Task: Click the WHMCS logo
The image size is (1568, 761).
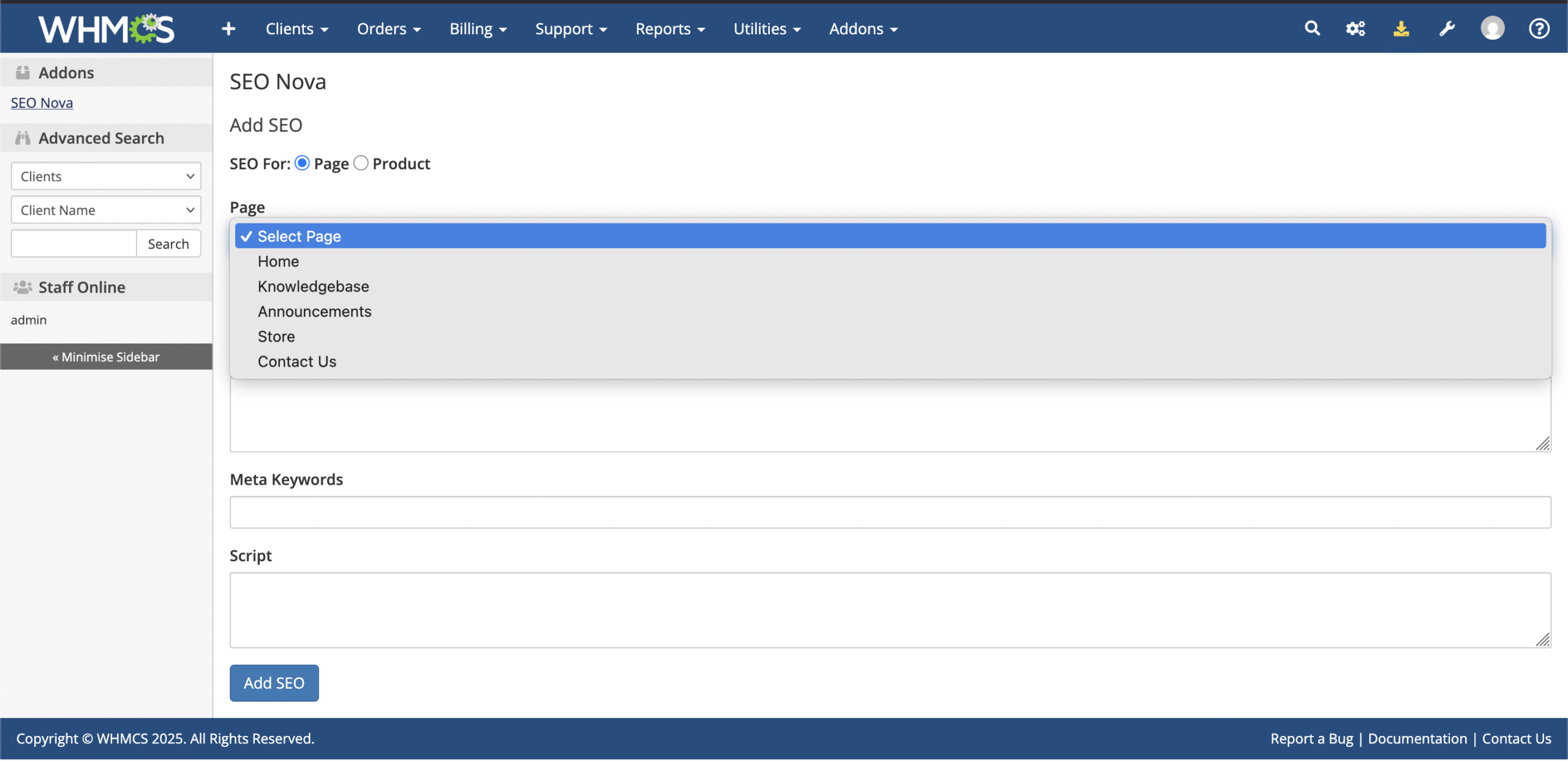Action: click(x=107, y=29)
